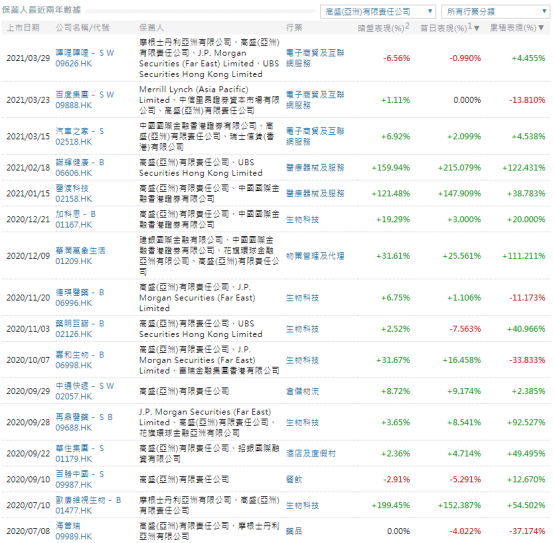Viewport: 554px width, 543px height.
Task: Click the 上市日期 column header
Action: point(23,28)
